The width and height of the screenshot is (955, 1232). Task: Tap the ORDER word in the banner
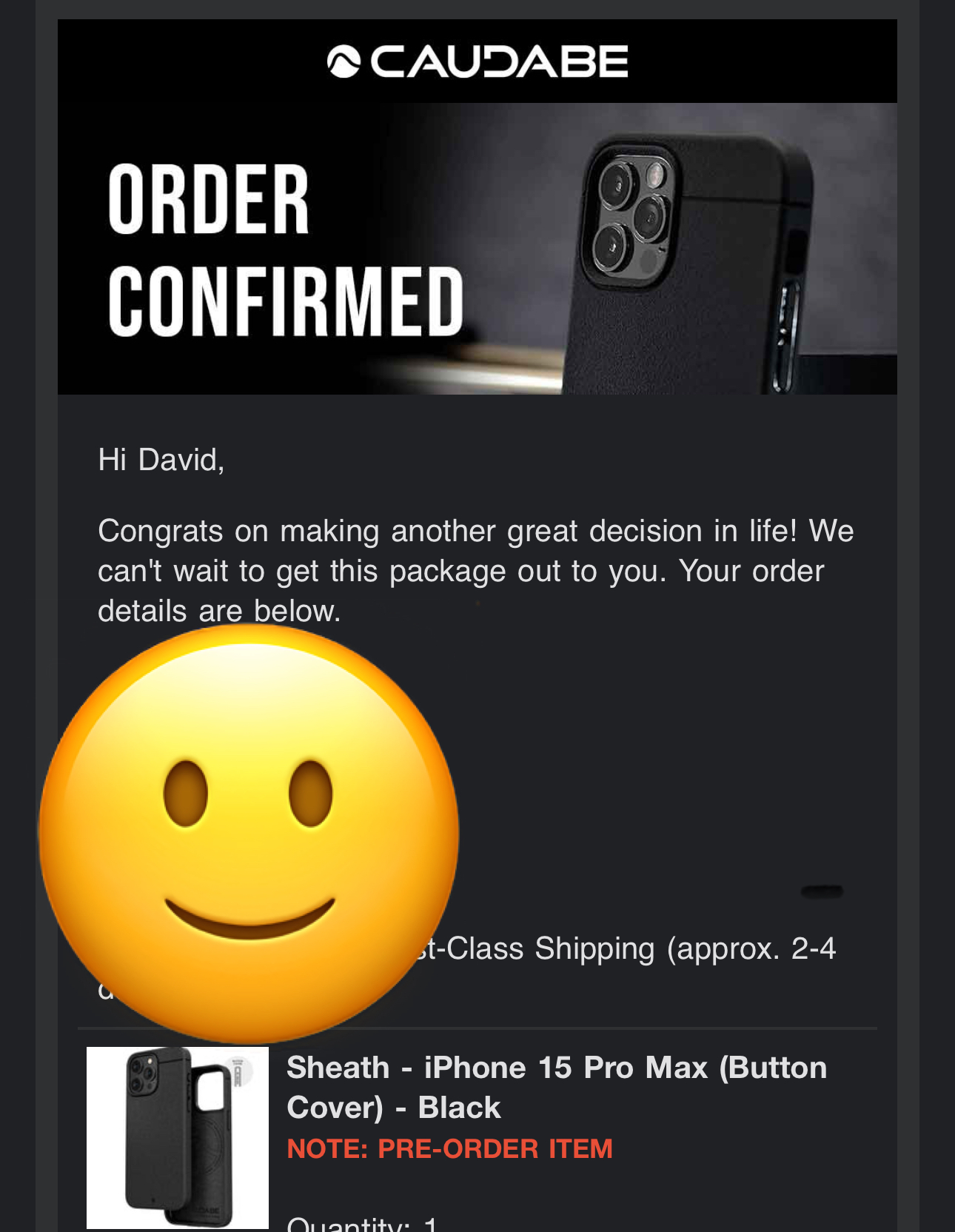click(x=208, y=200)
